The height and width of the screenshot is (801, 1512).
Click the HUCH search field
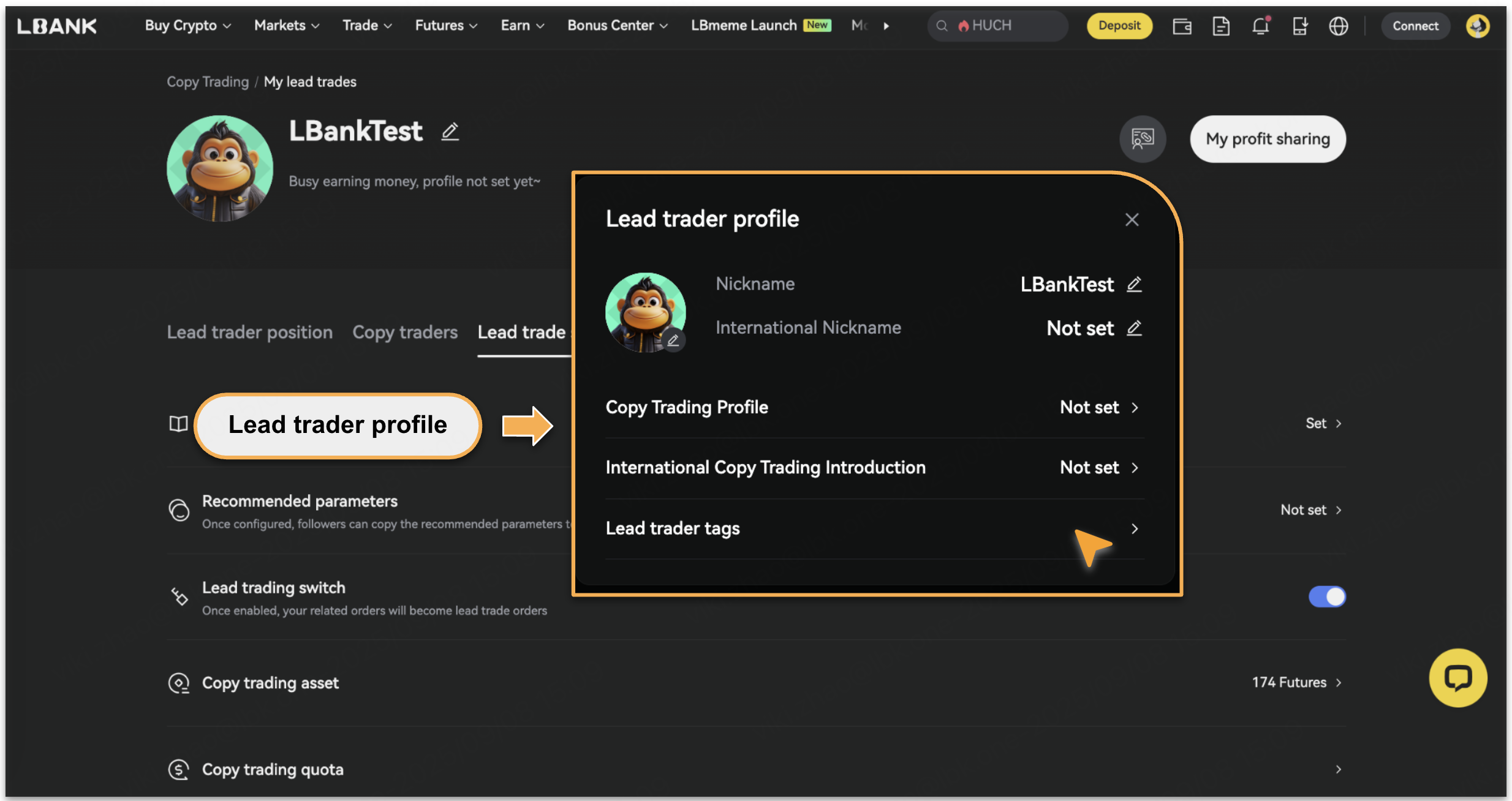[x=1005, y=26]
